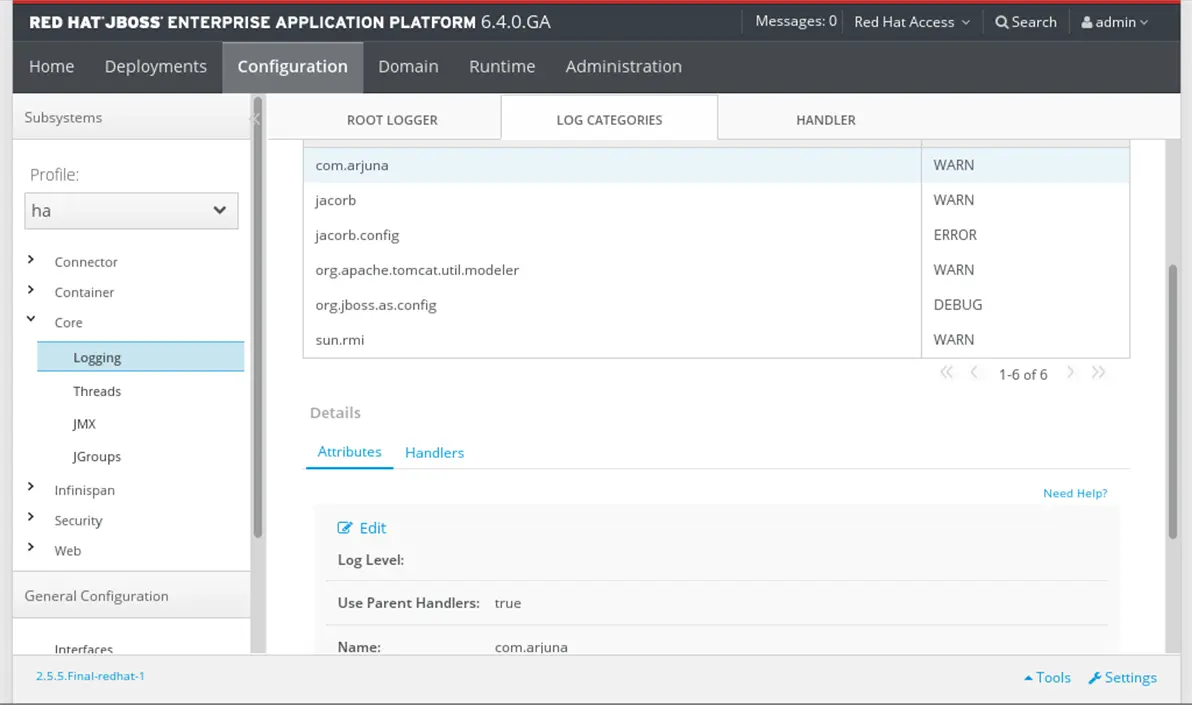Click the Settings wrench icon
The height and width of the screenshot is (705, 1192).
click(x=1095, y=678)
